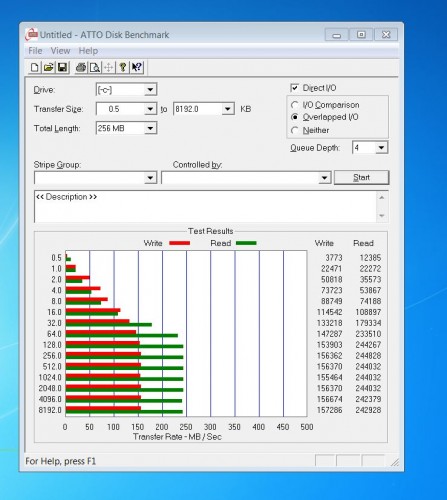Open the Help menu
This screenshot has height=500, width=447.
pyautogui.click(x=88, y=51)
